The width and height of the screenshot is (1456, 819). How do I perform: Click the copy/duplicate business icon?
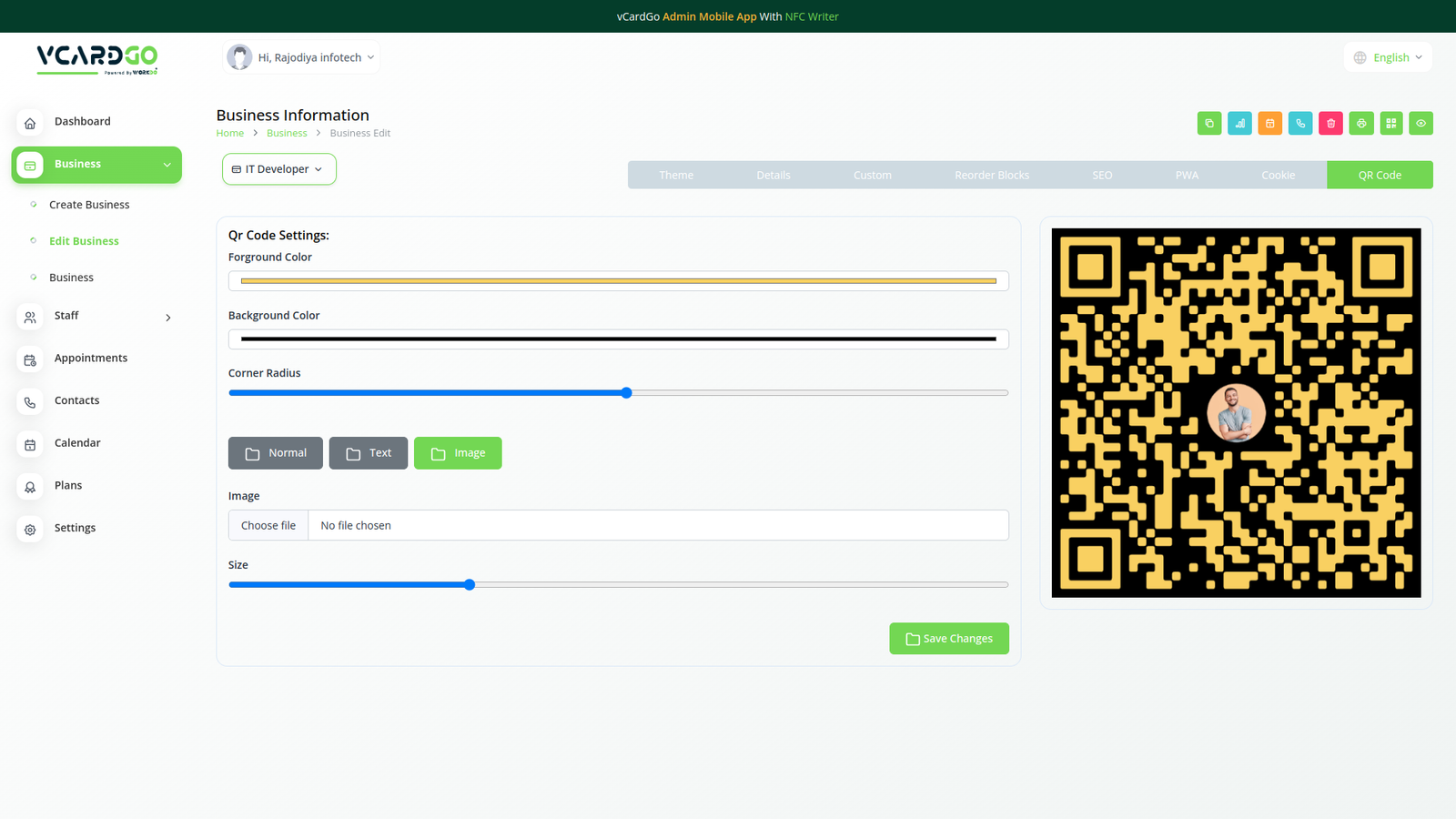[x=1208, y=124]
